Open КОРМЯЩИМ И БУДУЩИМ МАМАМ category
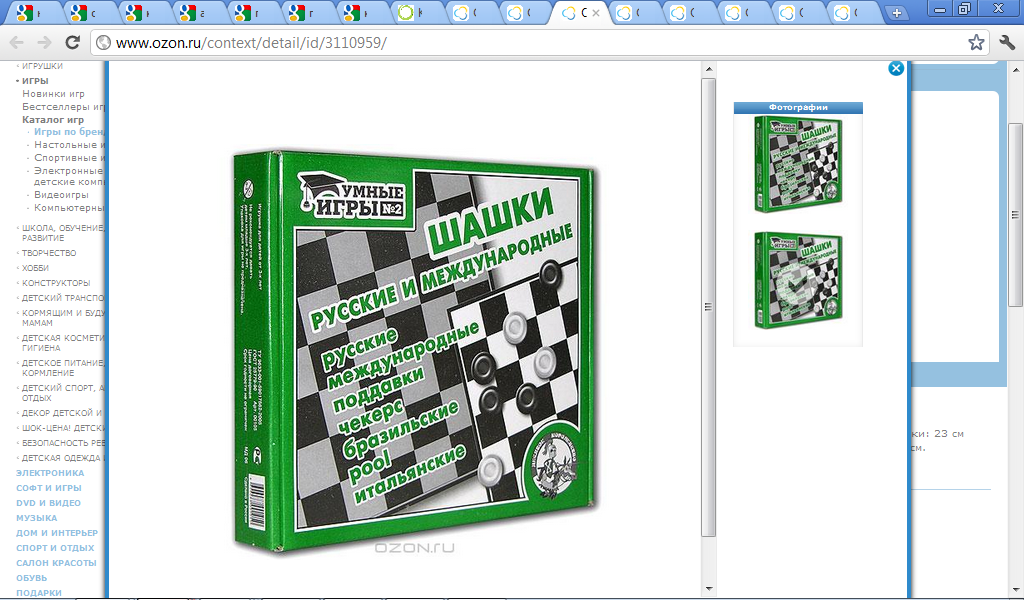The width and height of the screenshot is (1024, 600). (x=63, y=318)
